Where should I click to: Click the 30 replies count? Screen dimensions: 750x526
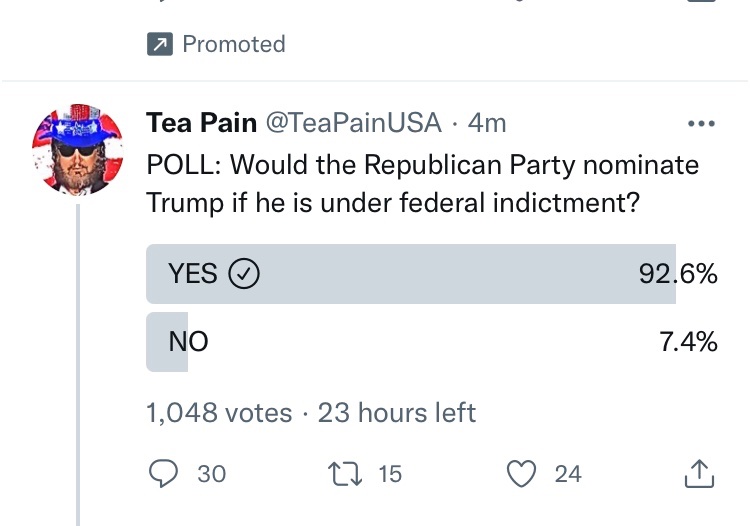[x=211, y=474]
